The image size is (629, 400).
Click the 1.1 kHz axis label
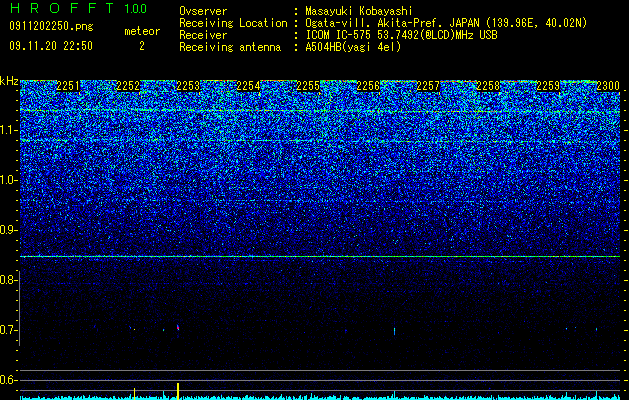(x=8, y=130)
